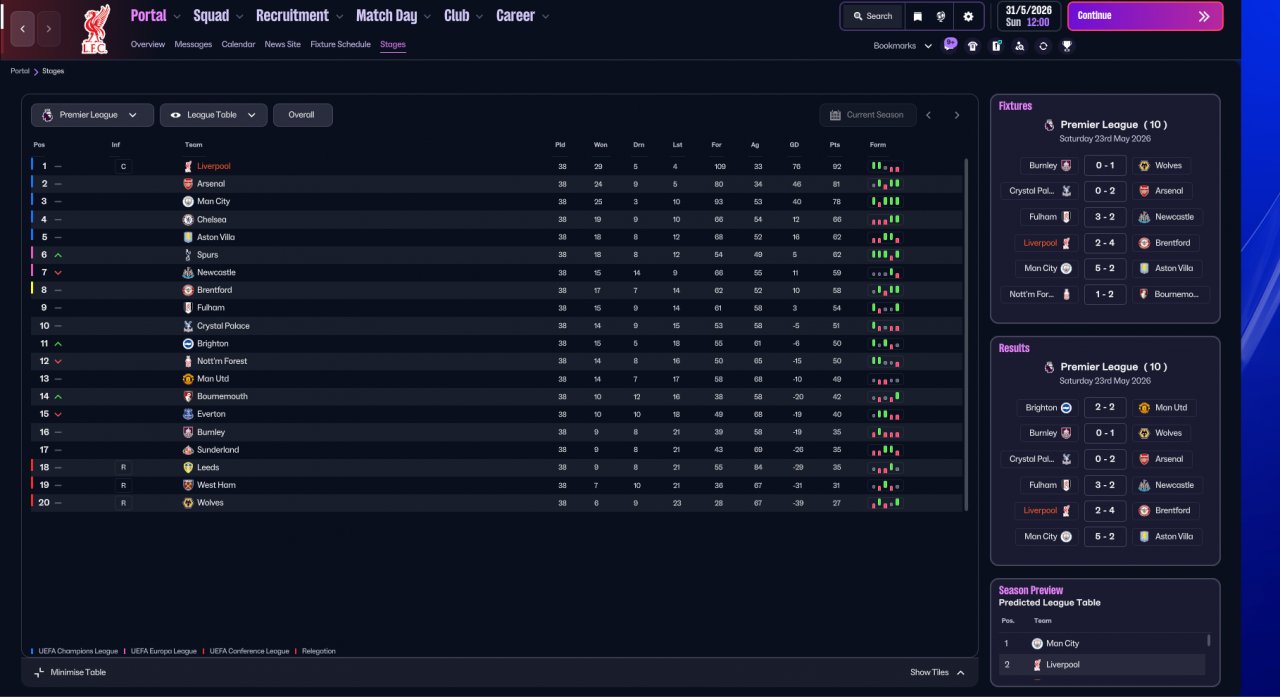
Task: Go back with the left arrow button
Action: (x=22, y=29)
